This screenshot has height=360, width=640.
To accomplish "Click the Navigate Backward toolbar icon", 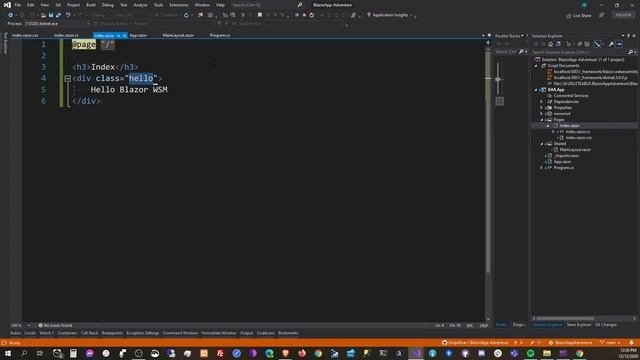I will point(11,15).
